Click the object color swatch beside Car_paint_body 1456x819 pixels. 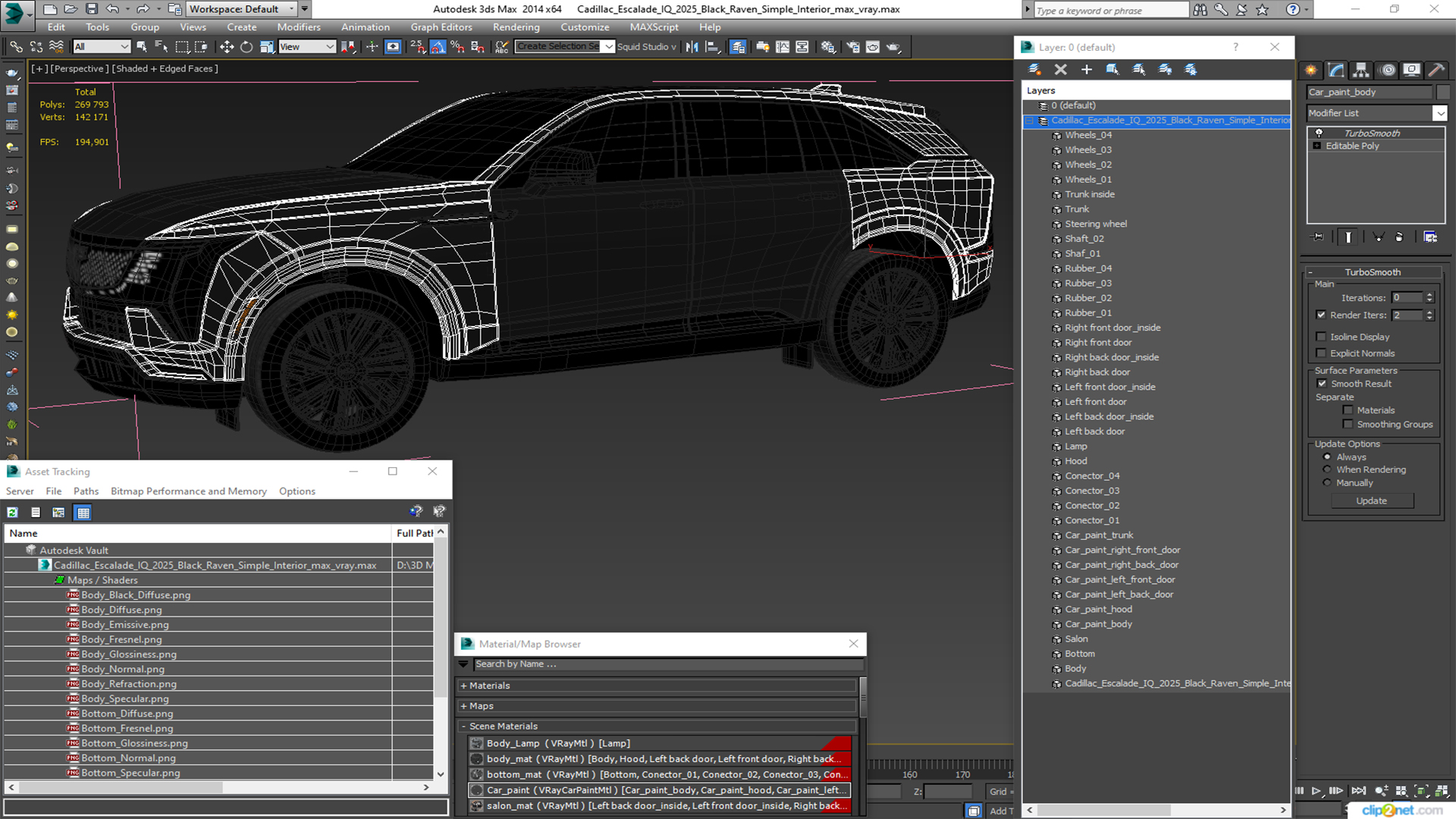(x=1444, y=93)
